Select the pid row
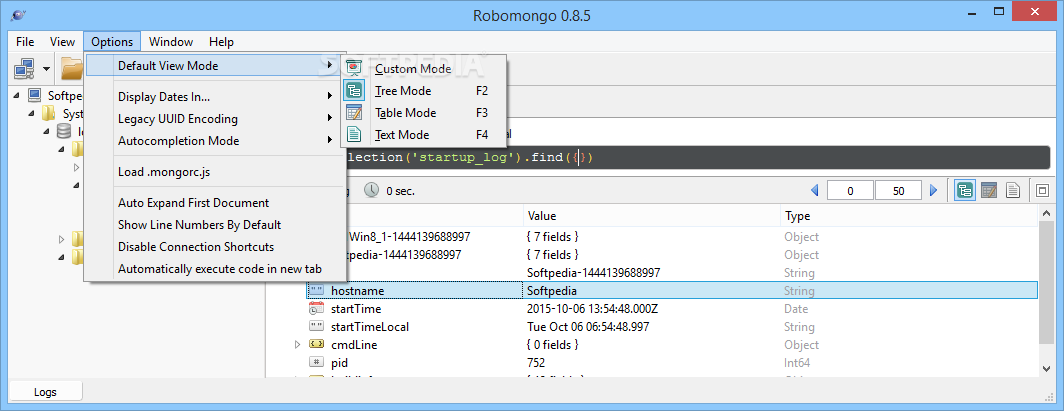This screenshot has width=1064, height=411. 672,363
